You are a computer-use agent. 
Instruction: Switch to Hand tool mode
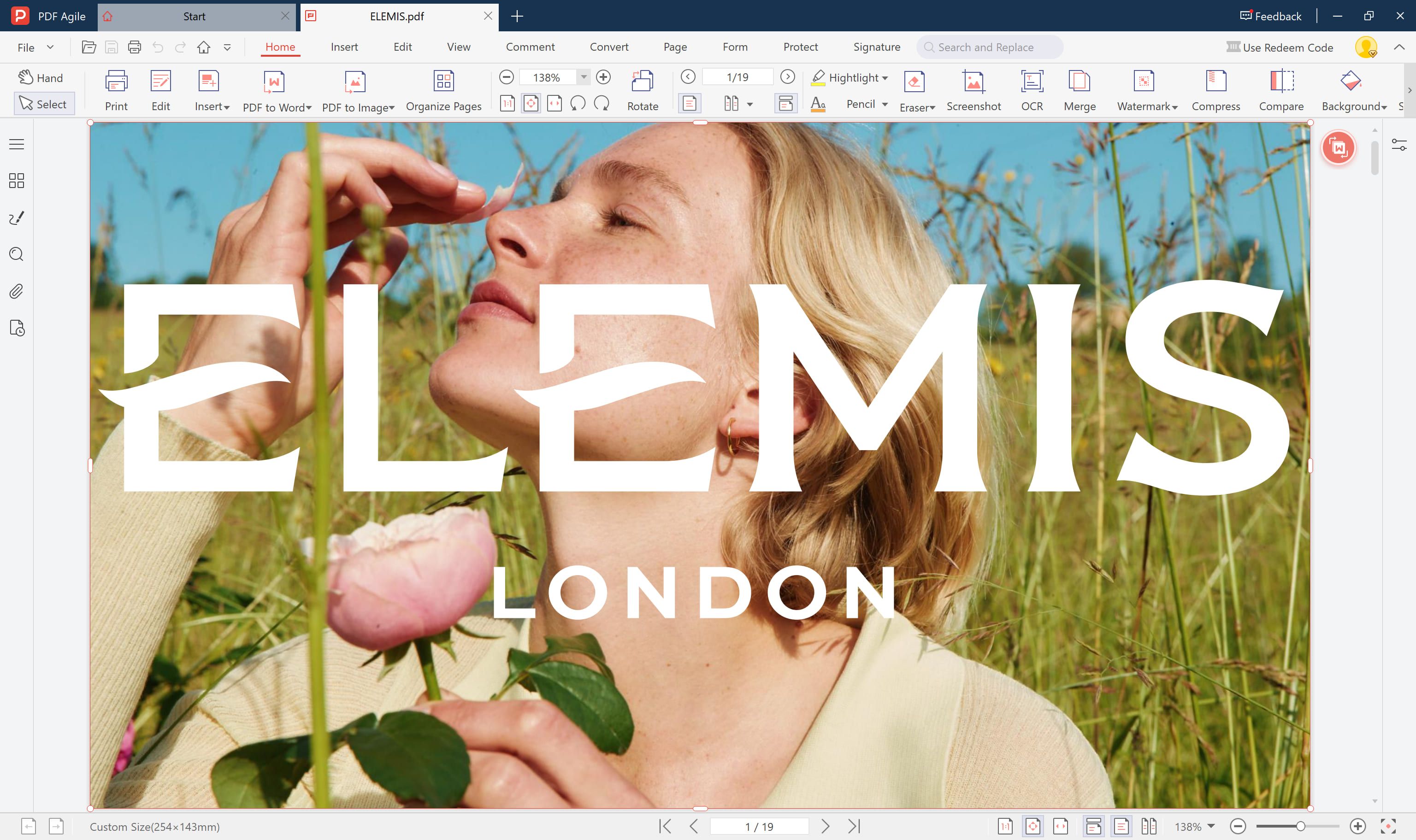tap(41, 77)
